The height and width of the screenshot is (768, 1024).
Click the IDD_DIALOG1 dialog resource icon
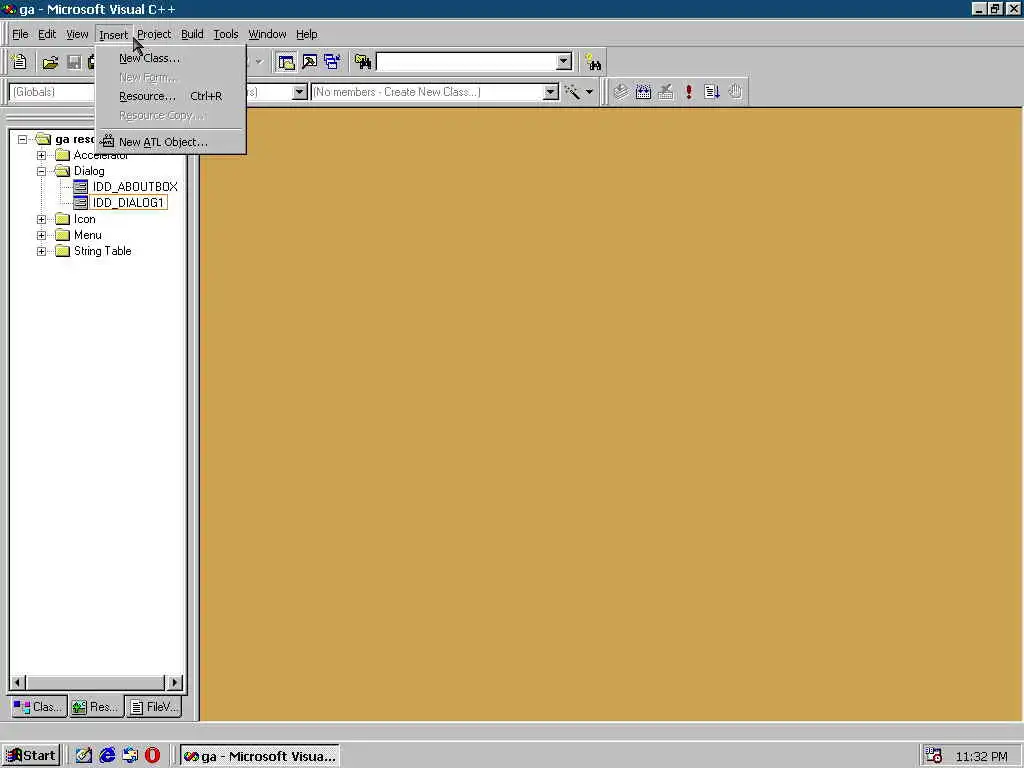[80, 202]
